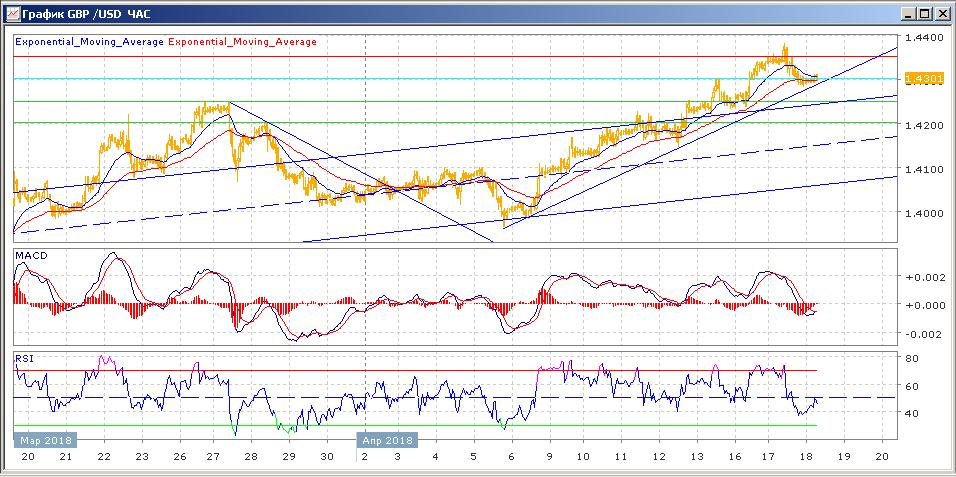
Task: Click the RSI indicator panel label
Action: tap(24, 357)
